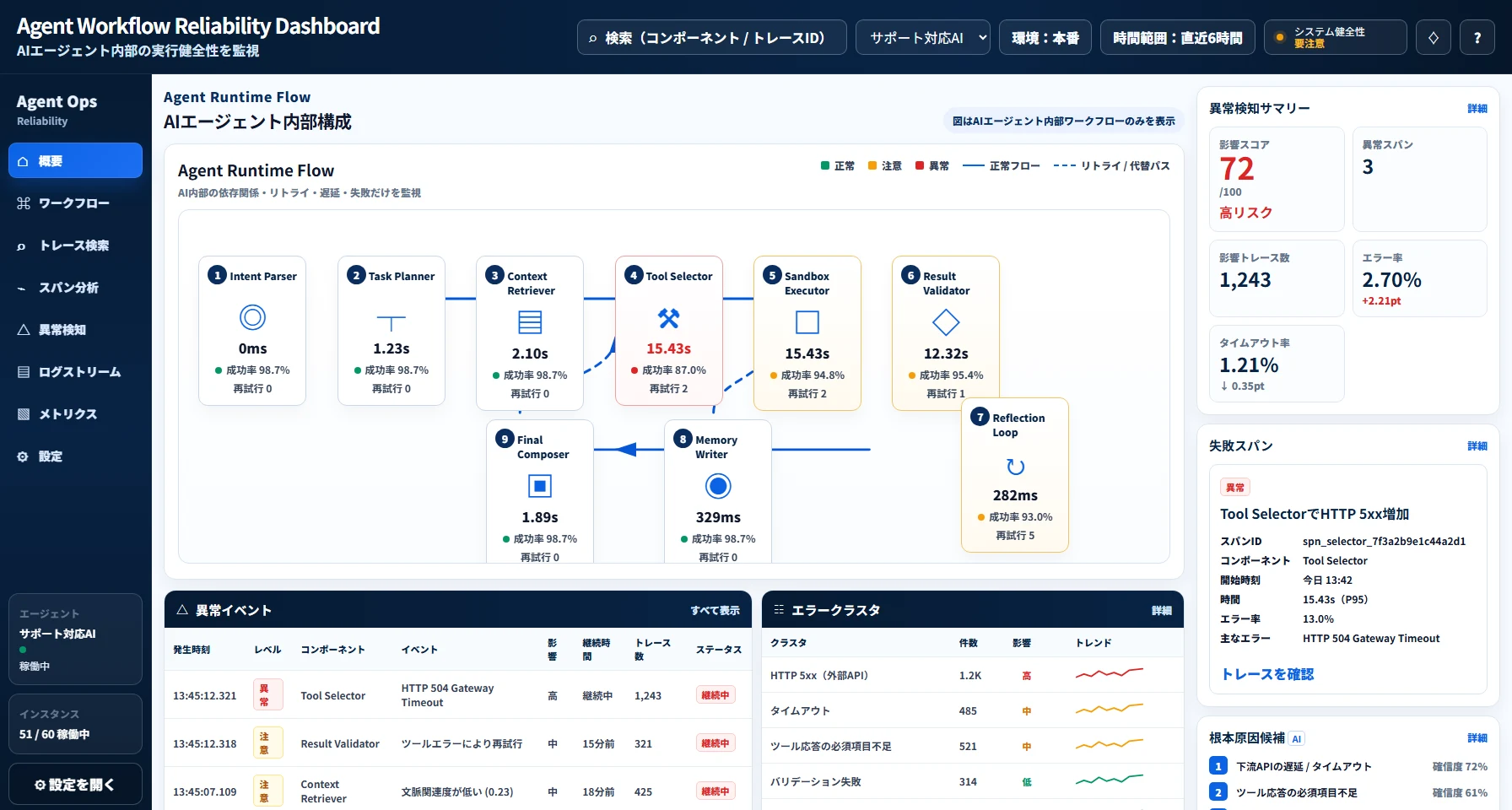
Task: Click the 影響スコア 72 card
Action: 1277,179
